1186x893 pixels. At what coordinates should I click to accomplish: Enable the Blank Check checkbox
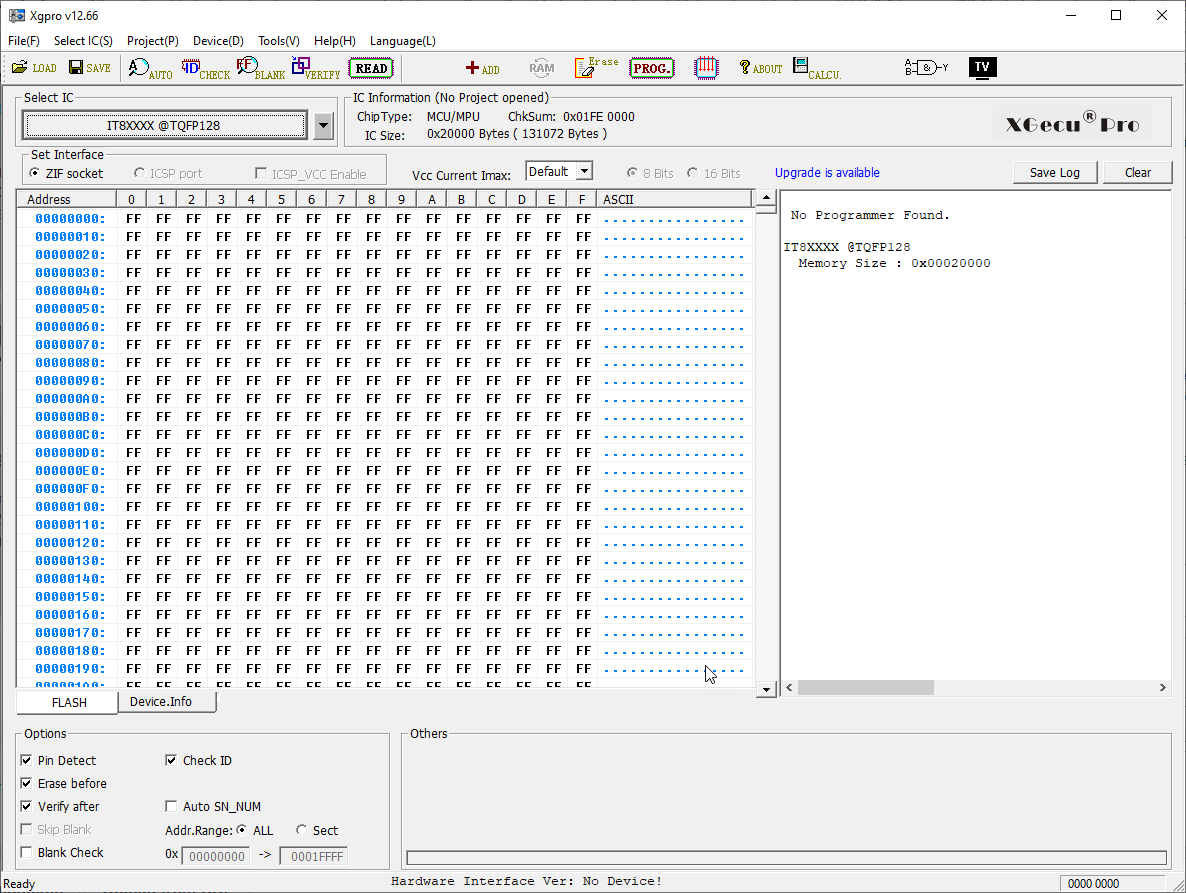point(27,853)
